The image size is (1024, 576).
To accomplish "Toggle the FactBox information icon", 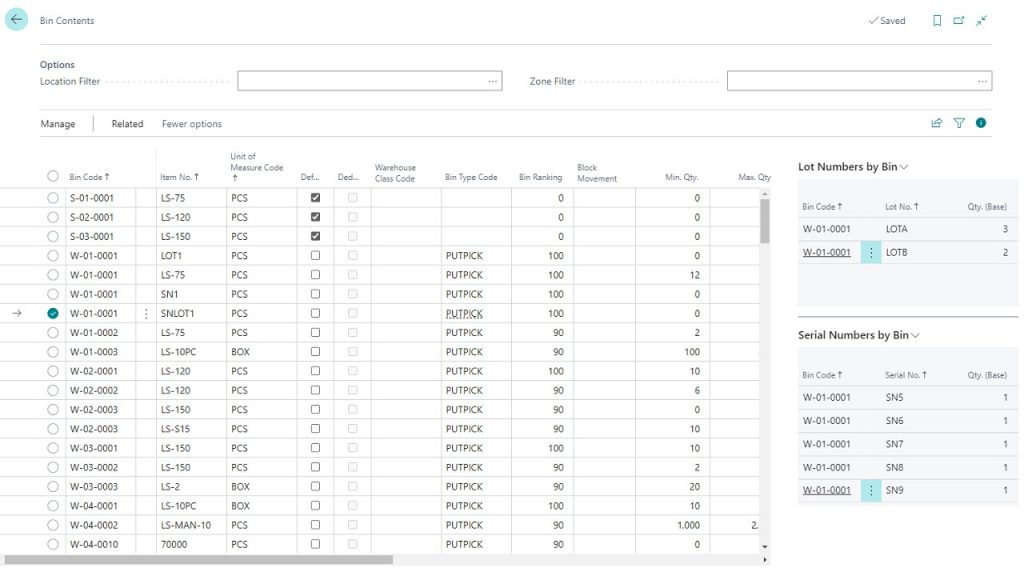I will [981, 123].
